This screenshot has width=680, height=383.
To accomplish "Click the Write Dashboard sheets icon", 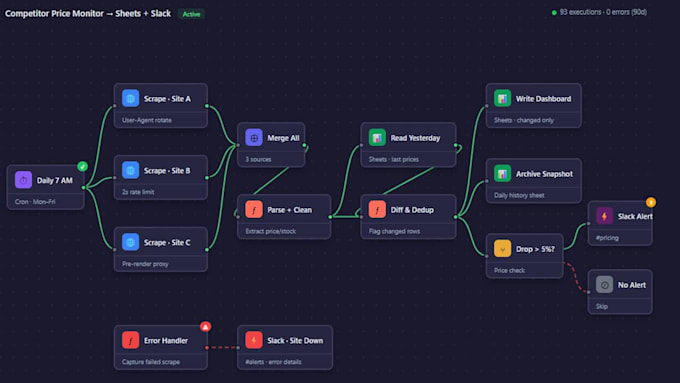I will [503, 98].
